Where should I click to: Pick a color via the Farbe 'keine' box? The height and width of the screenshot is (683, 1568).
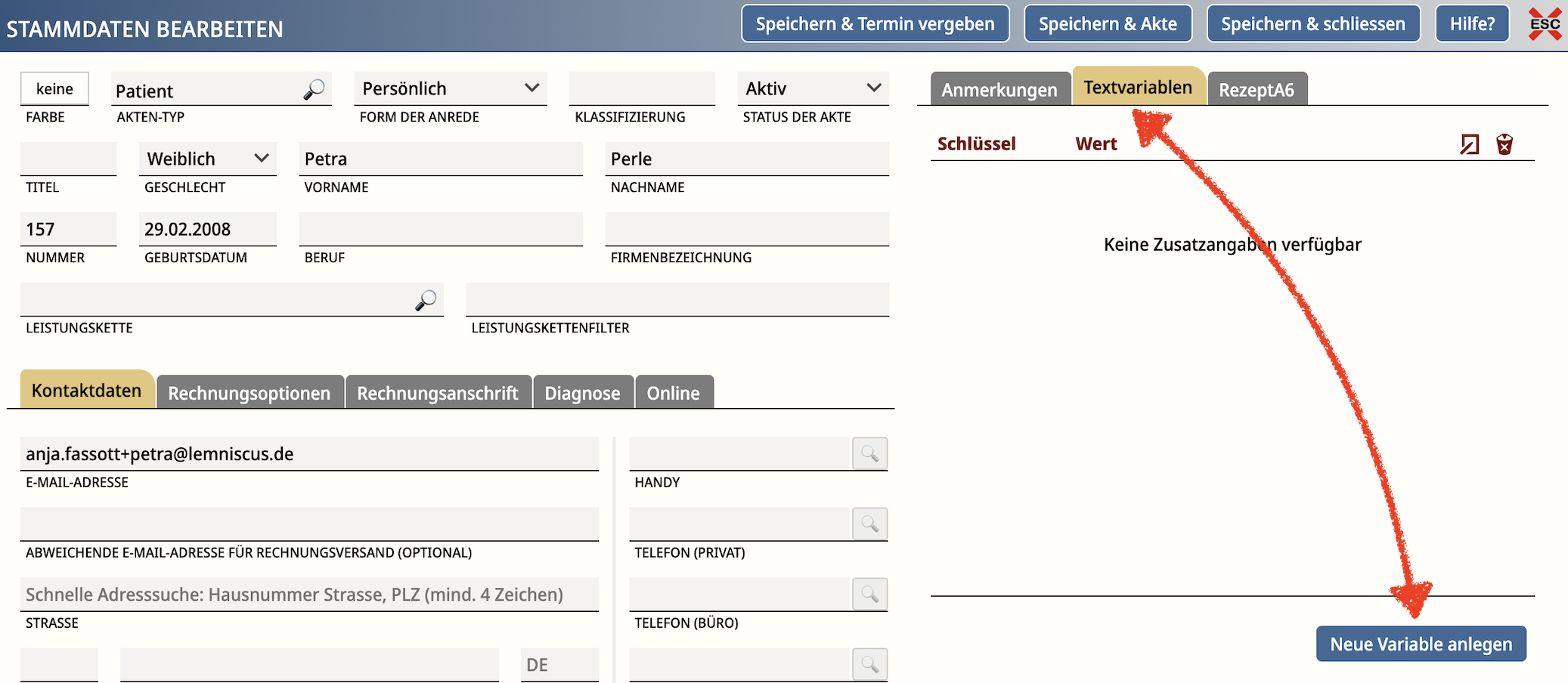point(54,88)
